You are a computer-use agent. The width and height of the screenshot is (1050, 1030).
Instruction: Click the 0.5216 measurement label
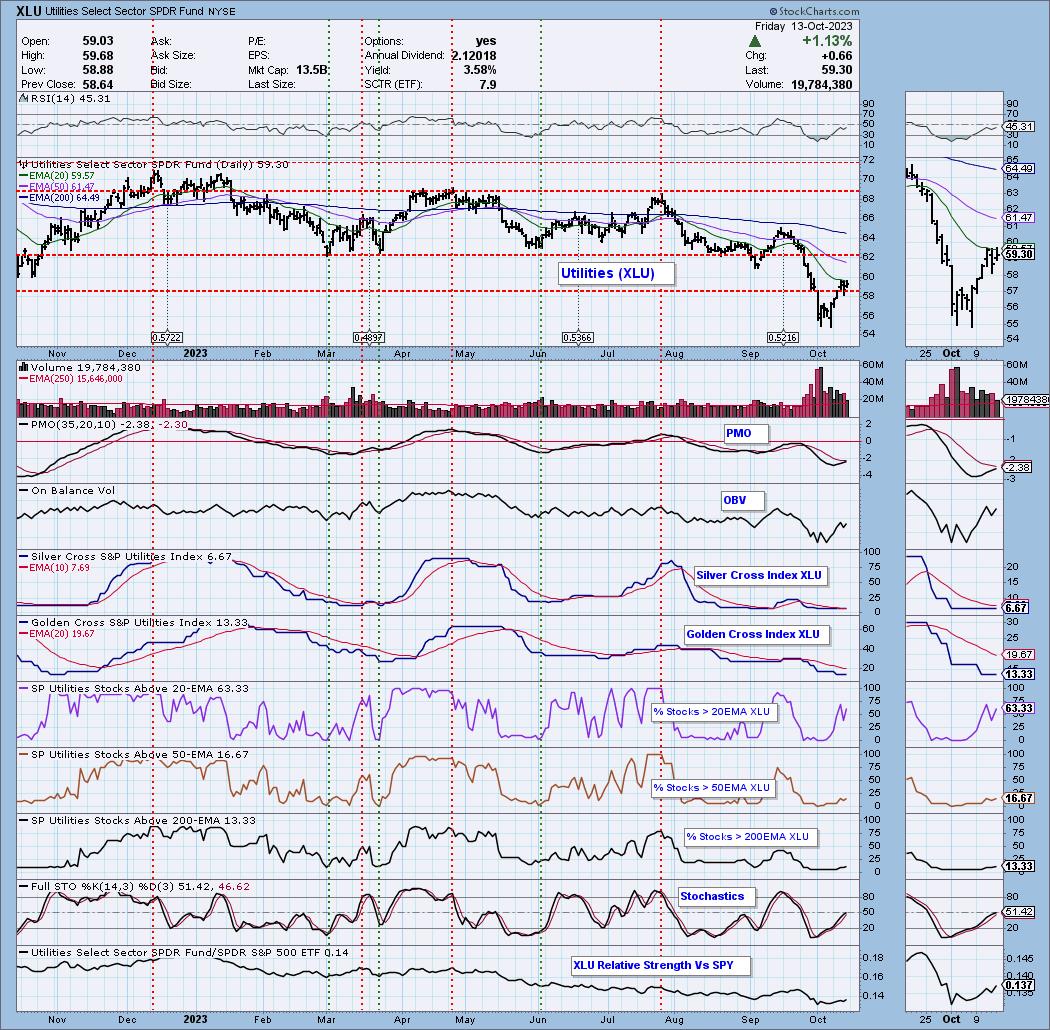(782, 338)
